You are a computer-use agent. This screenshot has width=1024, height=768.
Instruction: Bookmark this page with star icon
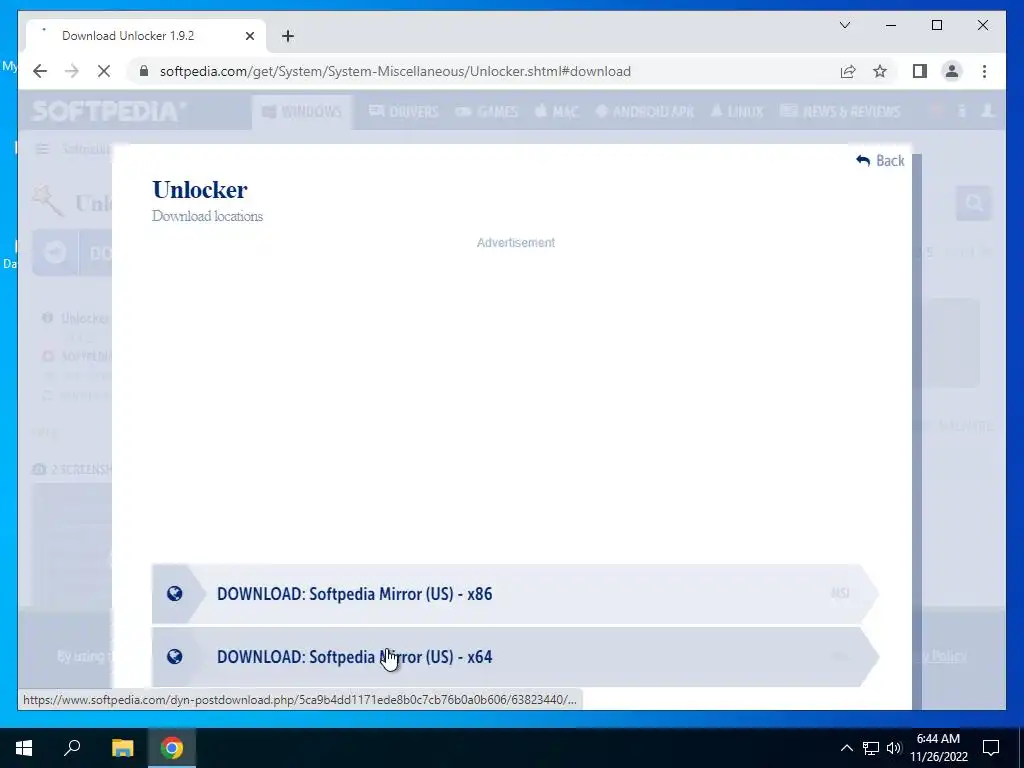(880, 71)
